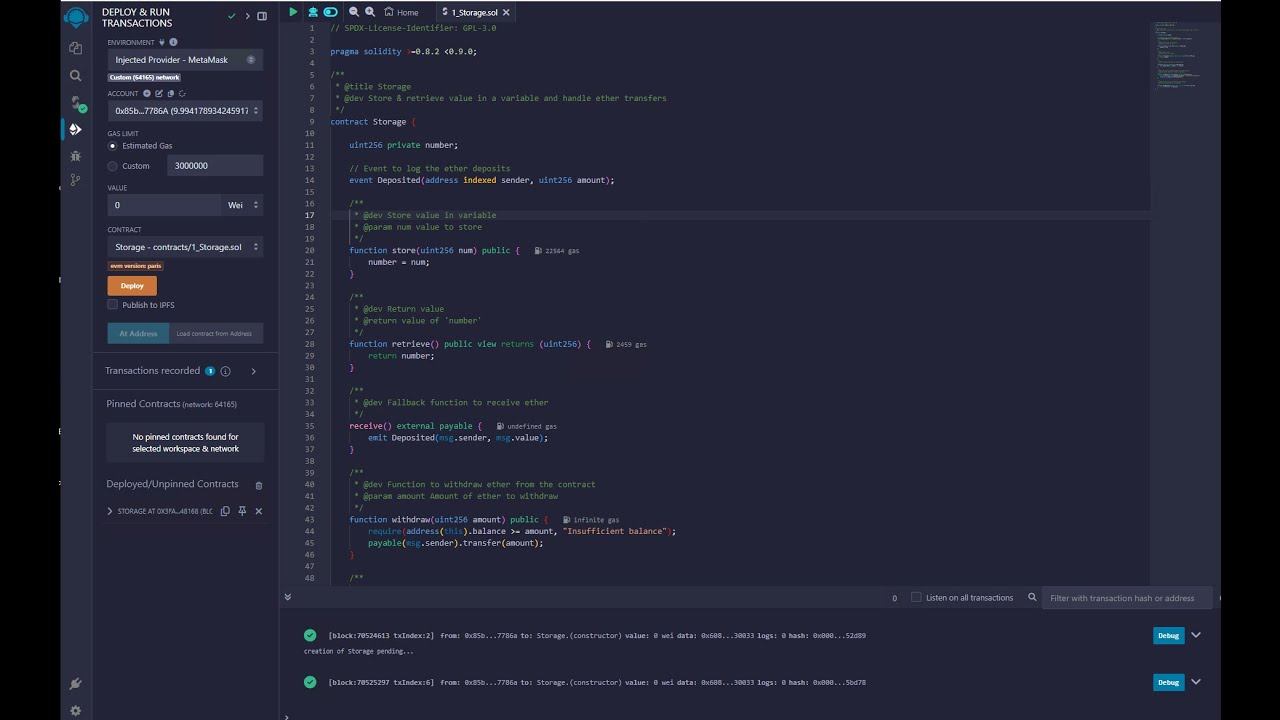Open the Account address dropdown
The width and height of the screenshot is (1280, 720).
pos(185,111)
